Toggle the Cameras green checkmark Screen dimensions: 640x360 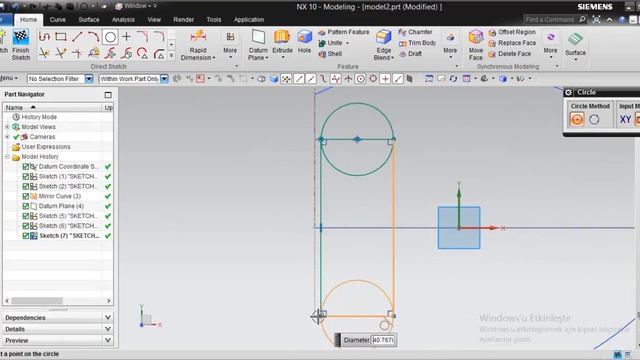16,137
